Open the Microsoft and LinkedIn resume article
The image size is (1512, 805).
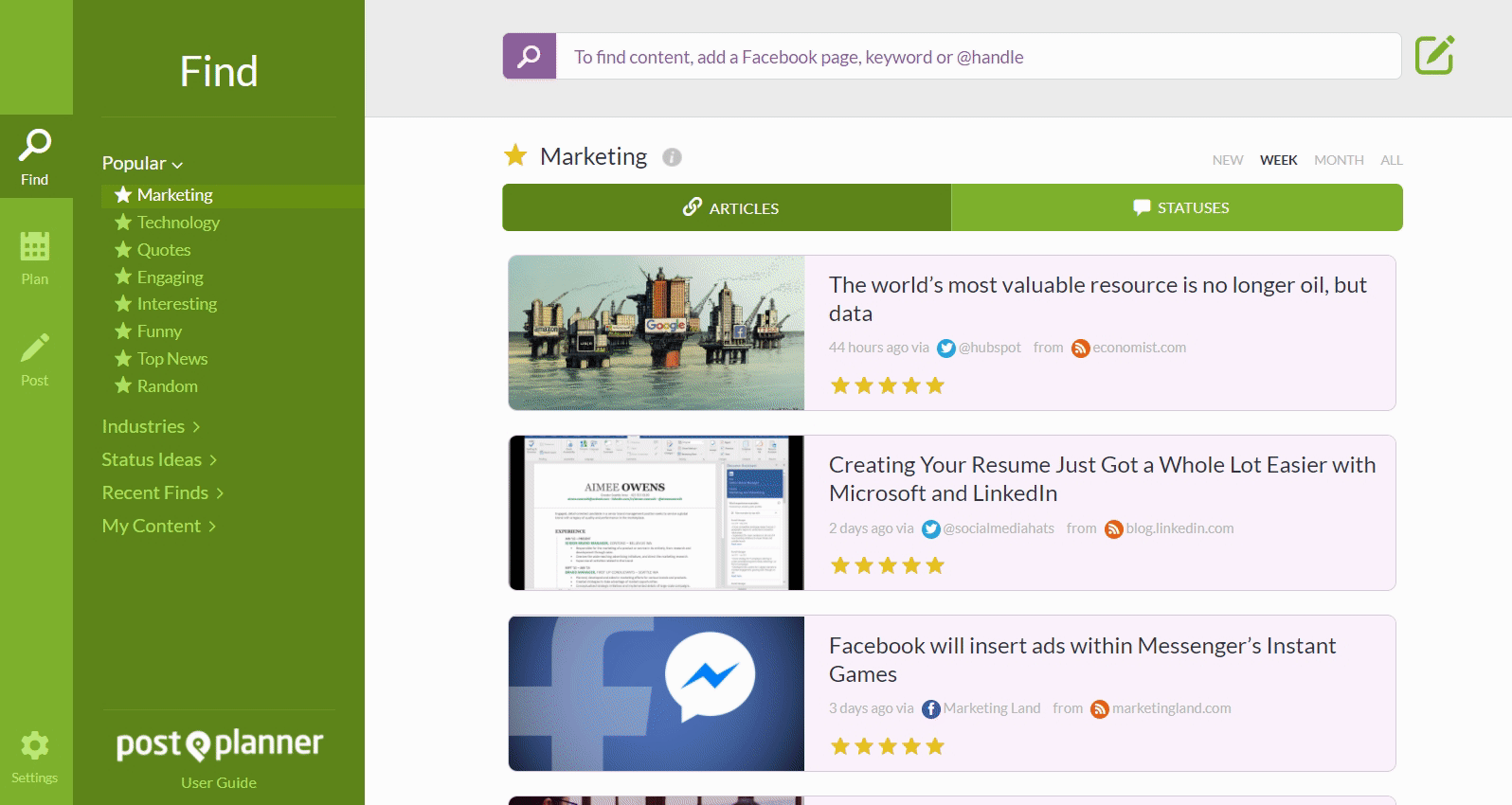pos(1103,479)
